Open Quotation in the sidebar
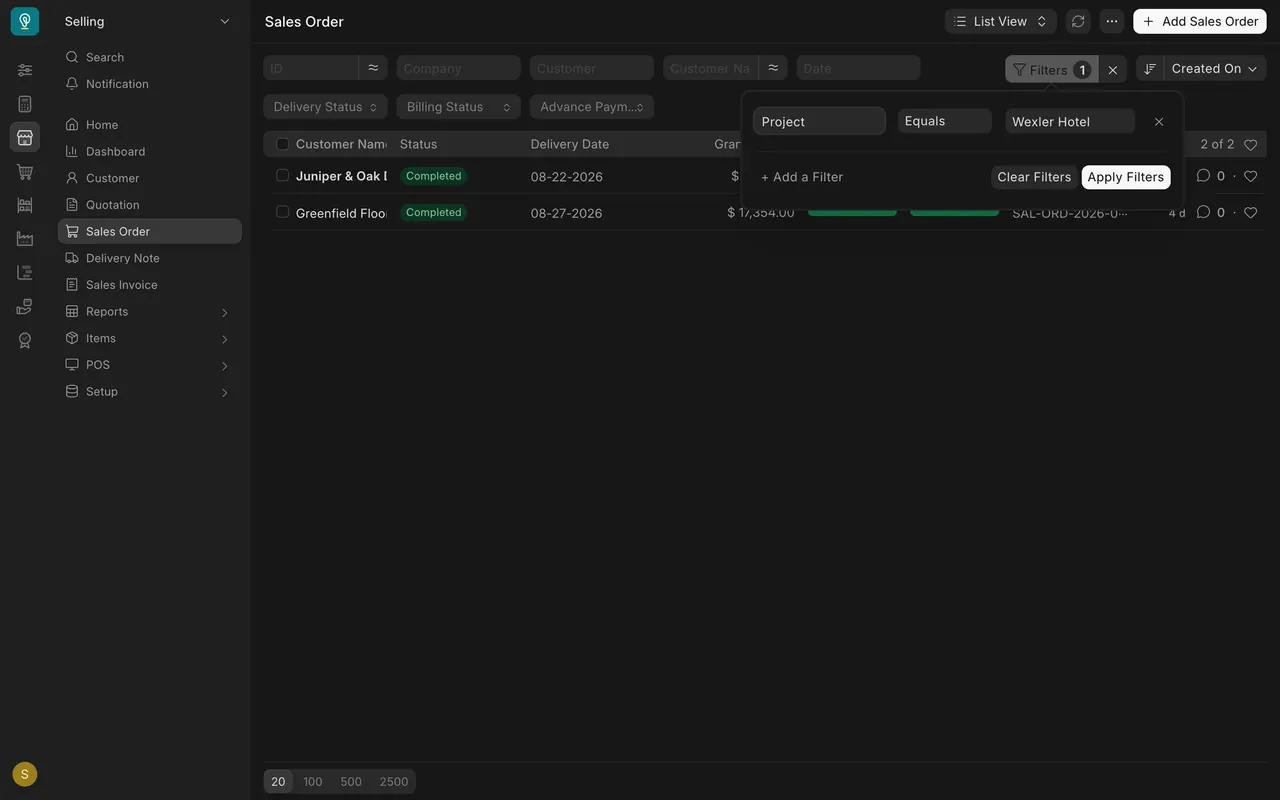This screenshot has height=800, width=1280. (150, 205)
